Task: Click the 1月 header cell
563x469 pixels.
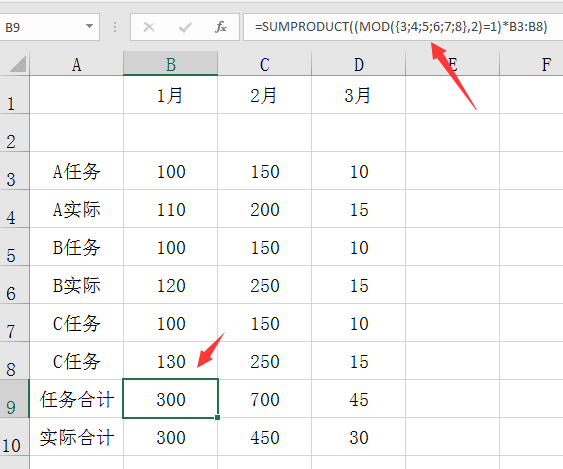Action: (171, 95)
